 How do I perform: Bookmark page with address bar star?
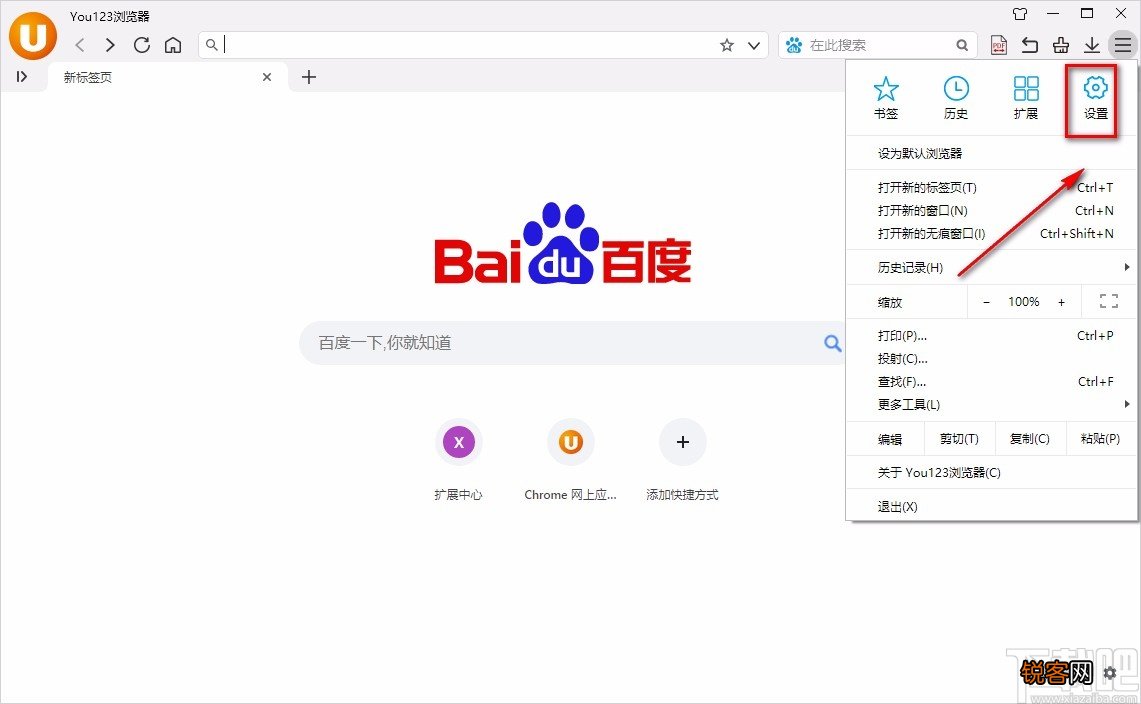pos(726,45)
